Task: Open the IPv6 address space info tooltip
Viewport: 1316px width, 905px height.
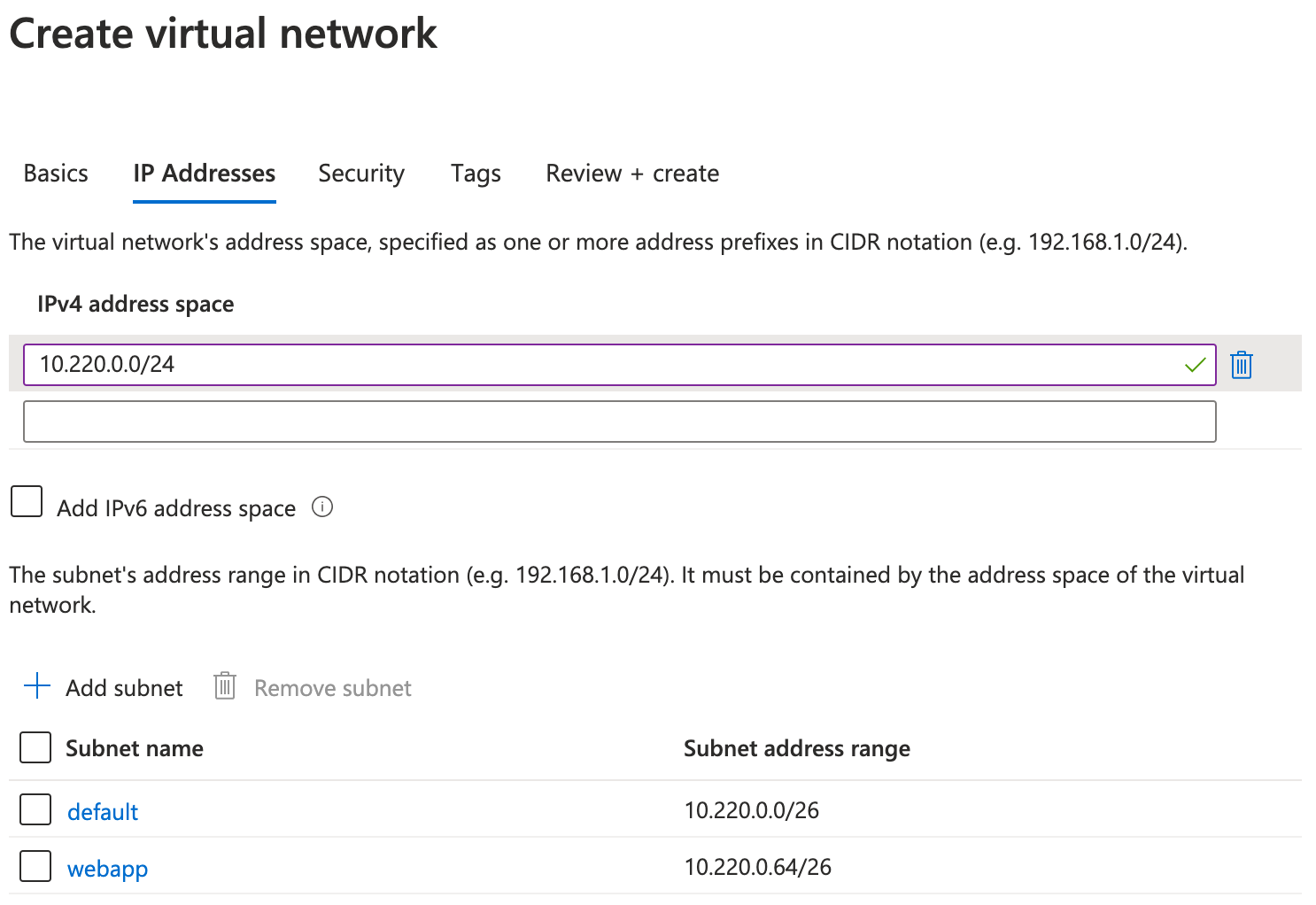Action: [x=323, y=507]
